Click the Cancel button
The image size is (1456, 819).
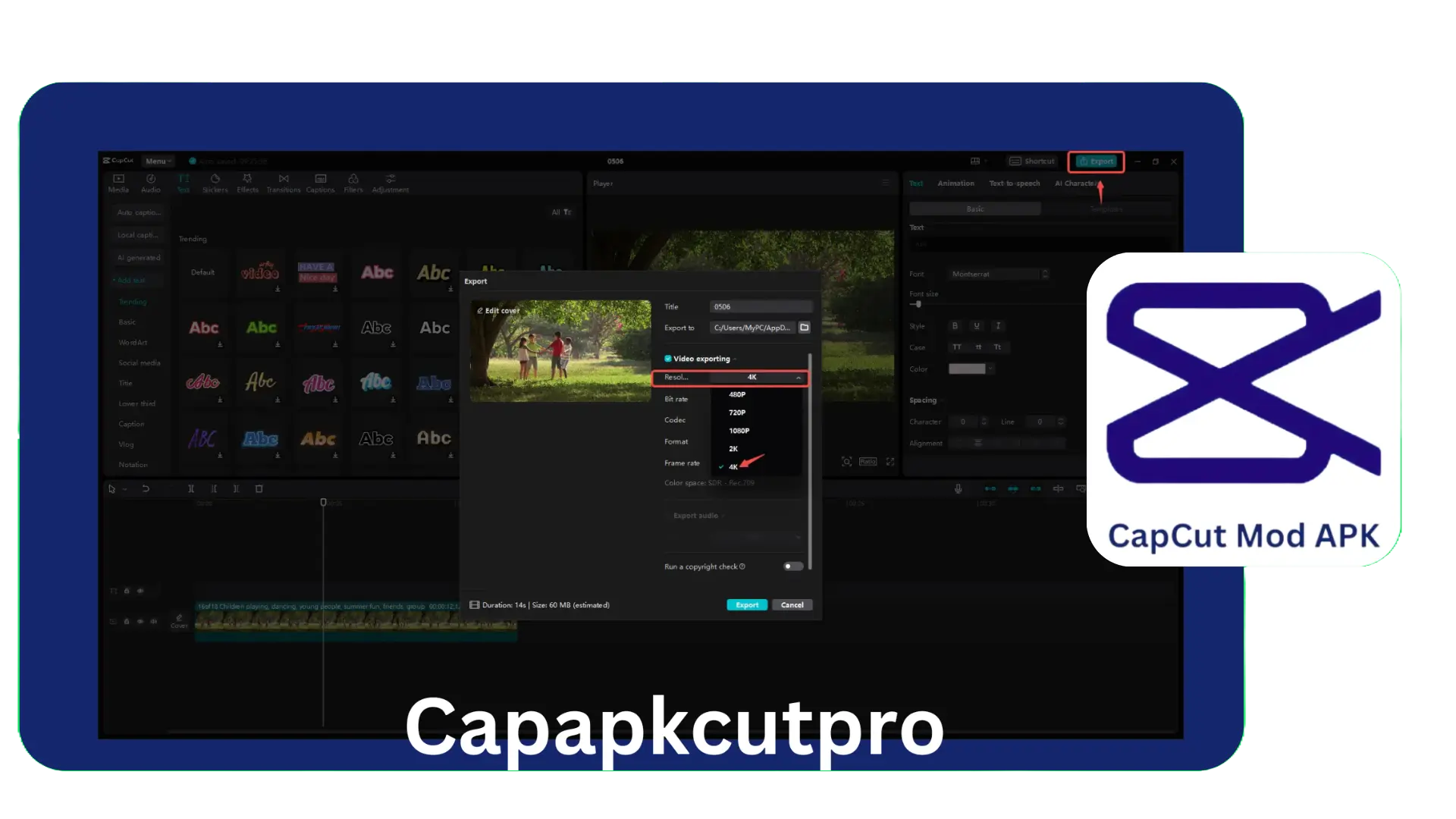coord(791,604)
